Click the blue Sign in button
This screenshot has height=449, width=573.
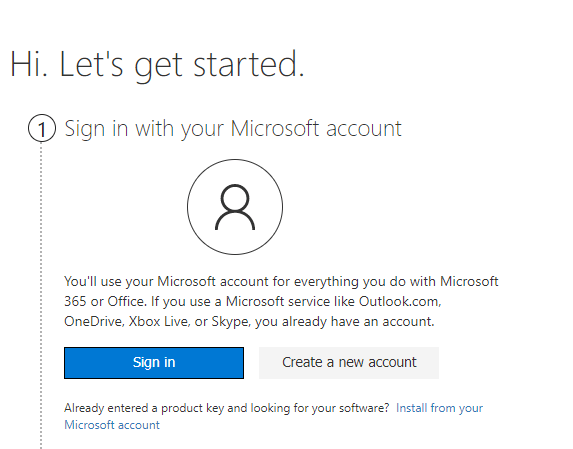coord(154,363)
